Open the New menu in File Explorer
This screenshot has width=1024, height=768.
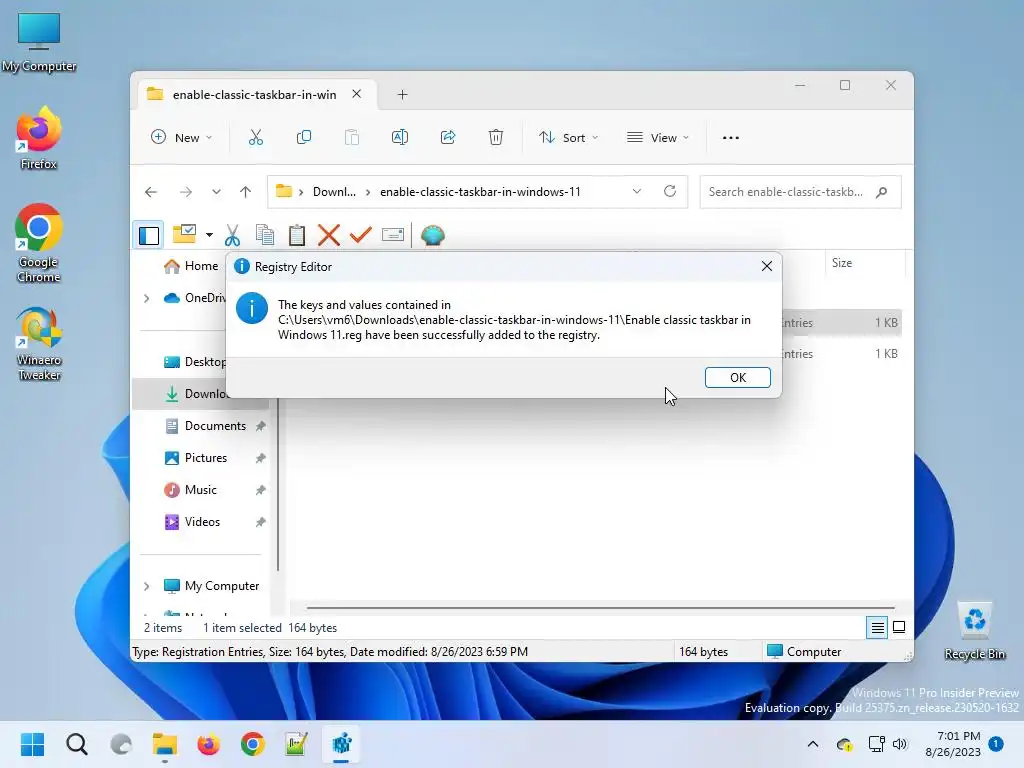182,138
